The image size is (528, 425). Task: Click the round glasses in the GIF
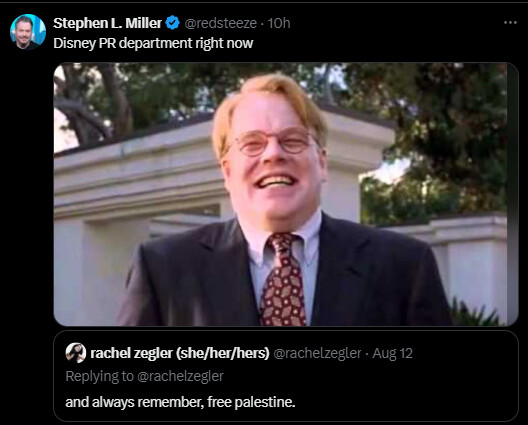click(274, 143)
